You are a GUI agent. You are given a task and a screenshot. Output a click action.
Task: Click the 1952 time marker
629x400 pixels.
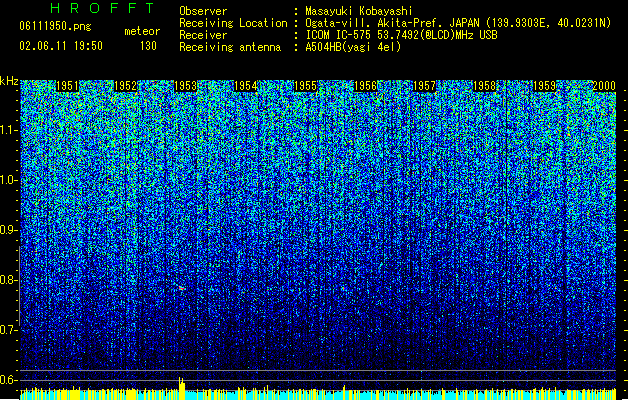[x=126, y=86]
